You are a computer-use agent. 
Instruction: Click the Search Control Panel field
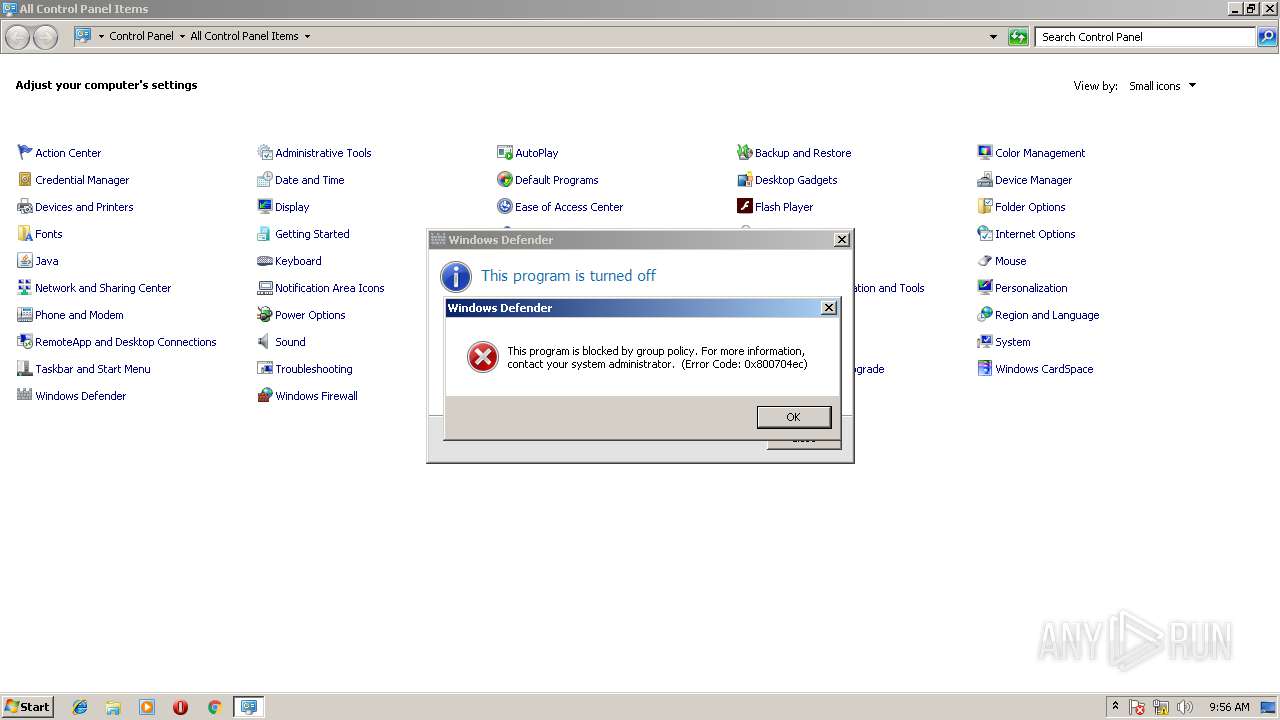1145,37
